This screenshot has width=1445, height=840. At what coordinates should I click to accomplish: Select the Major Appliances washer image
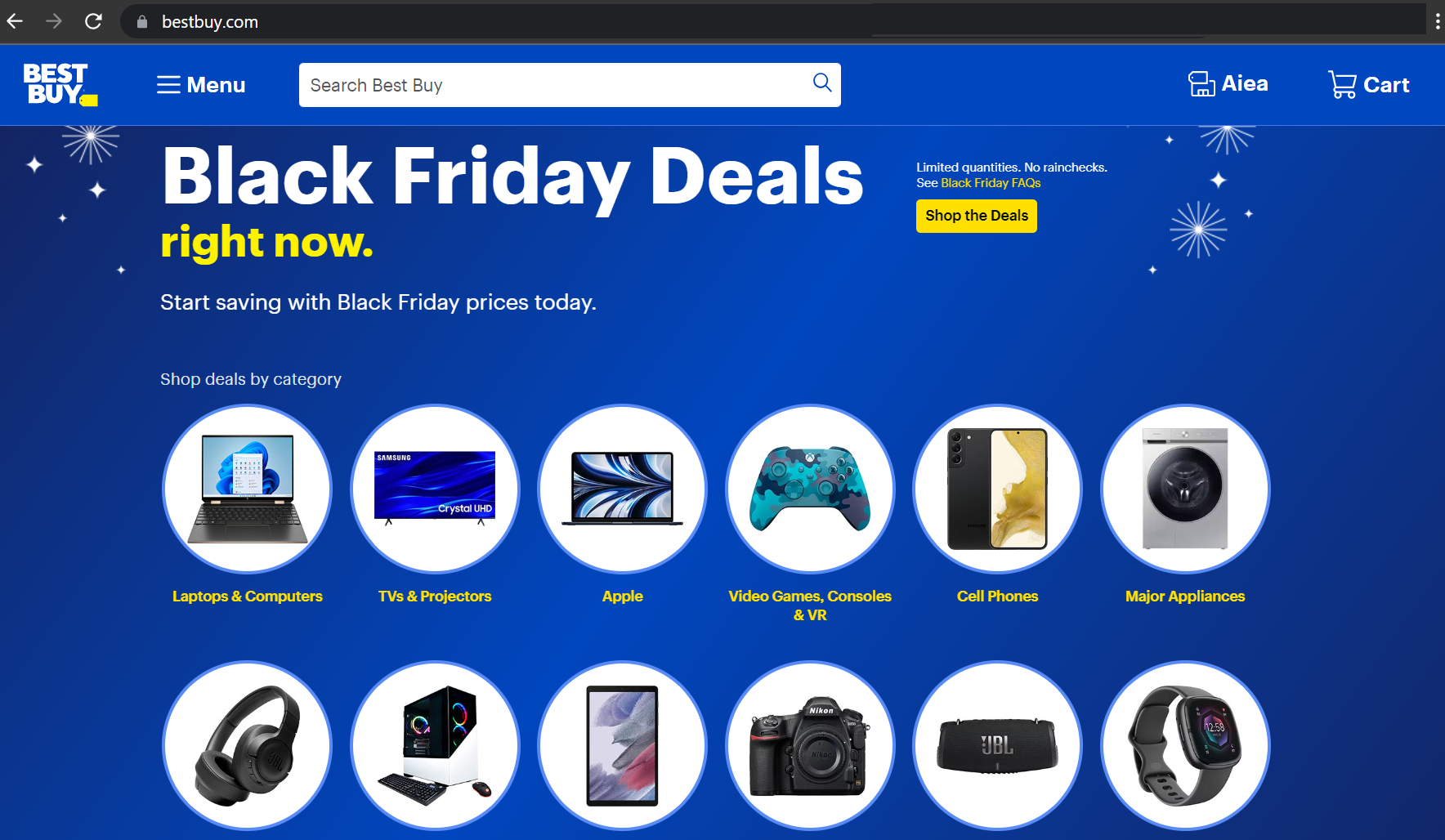point(1185,489)
